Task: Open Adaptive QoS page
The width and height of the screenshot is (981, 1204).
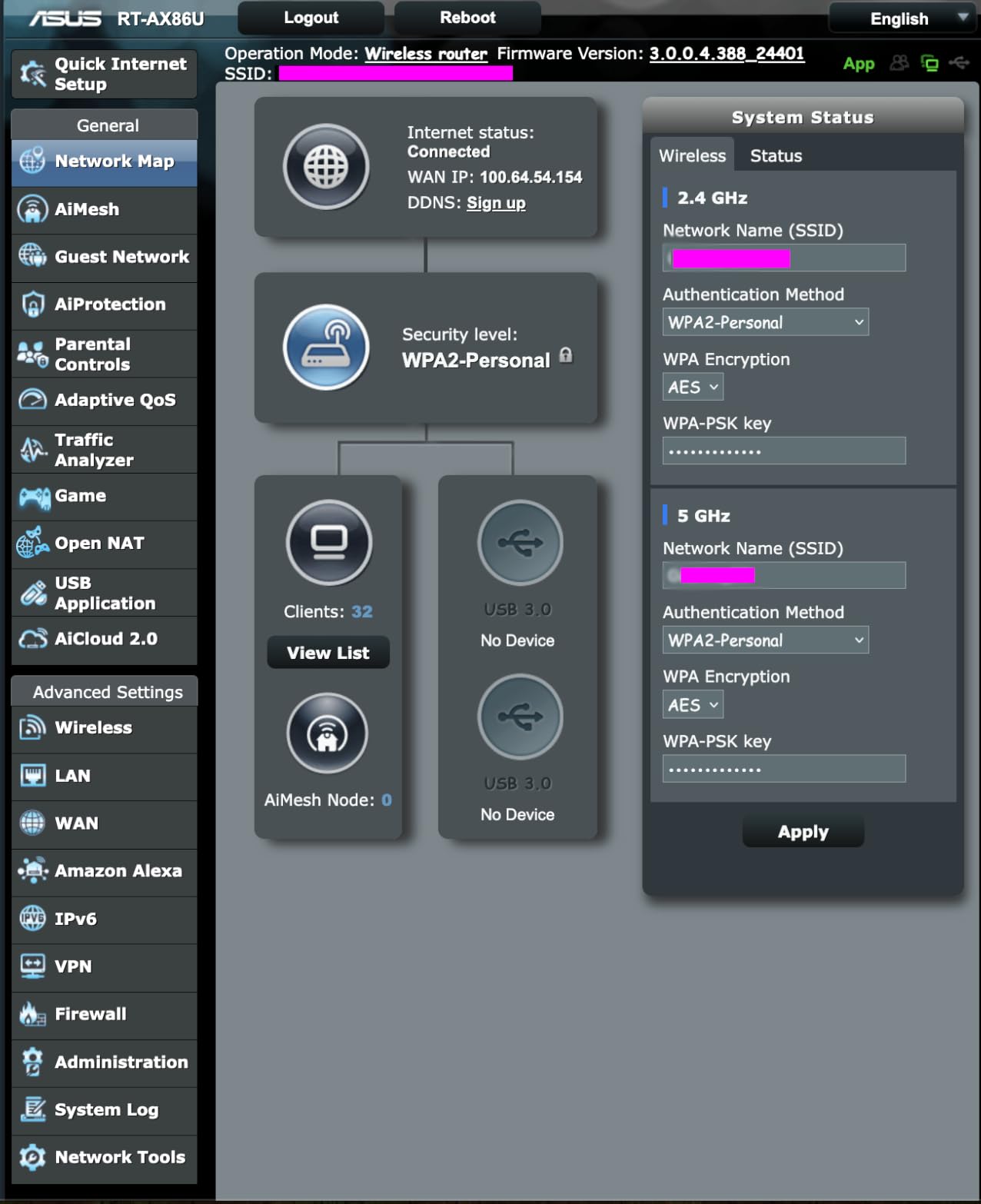Action: click(105, 401)
